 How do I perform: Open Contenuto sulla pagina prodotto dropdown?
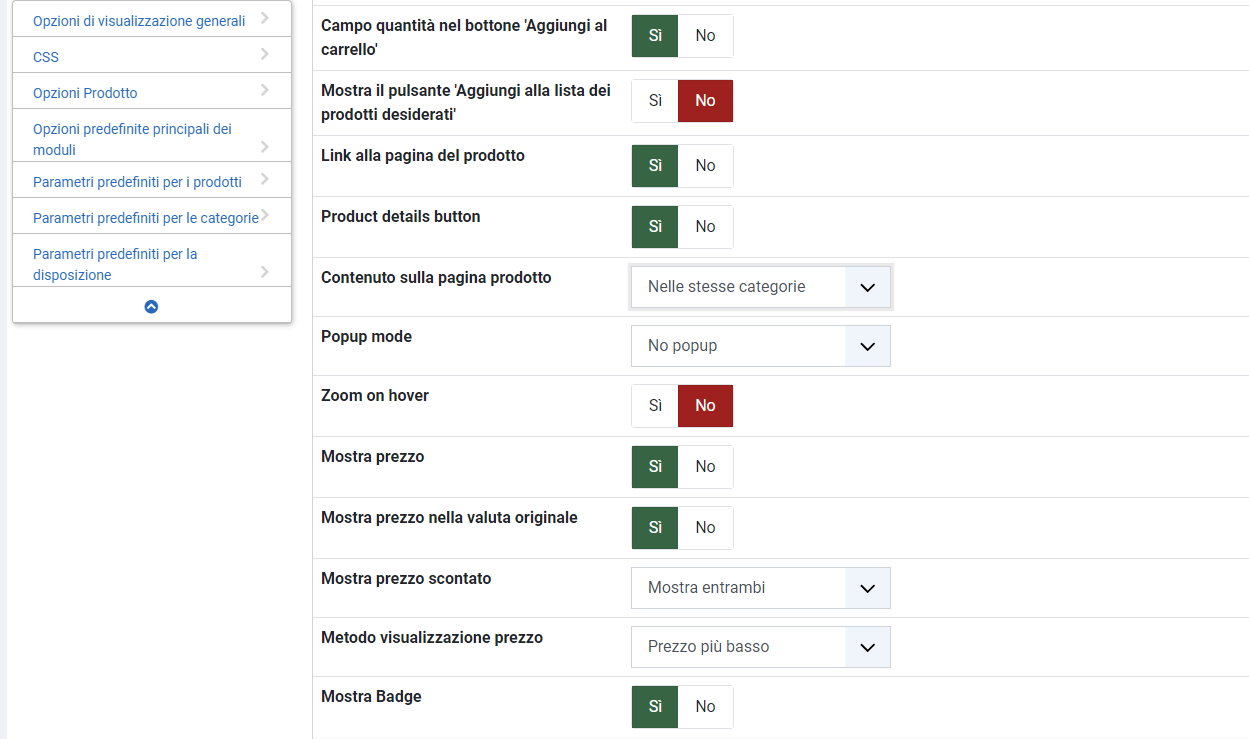click(x=760, y=287)
